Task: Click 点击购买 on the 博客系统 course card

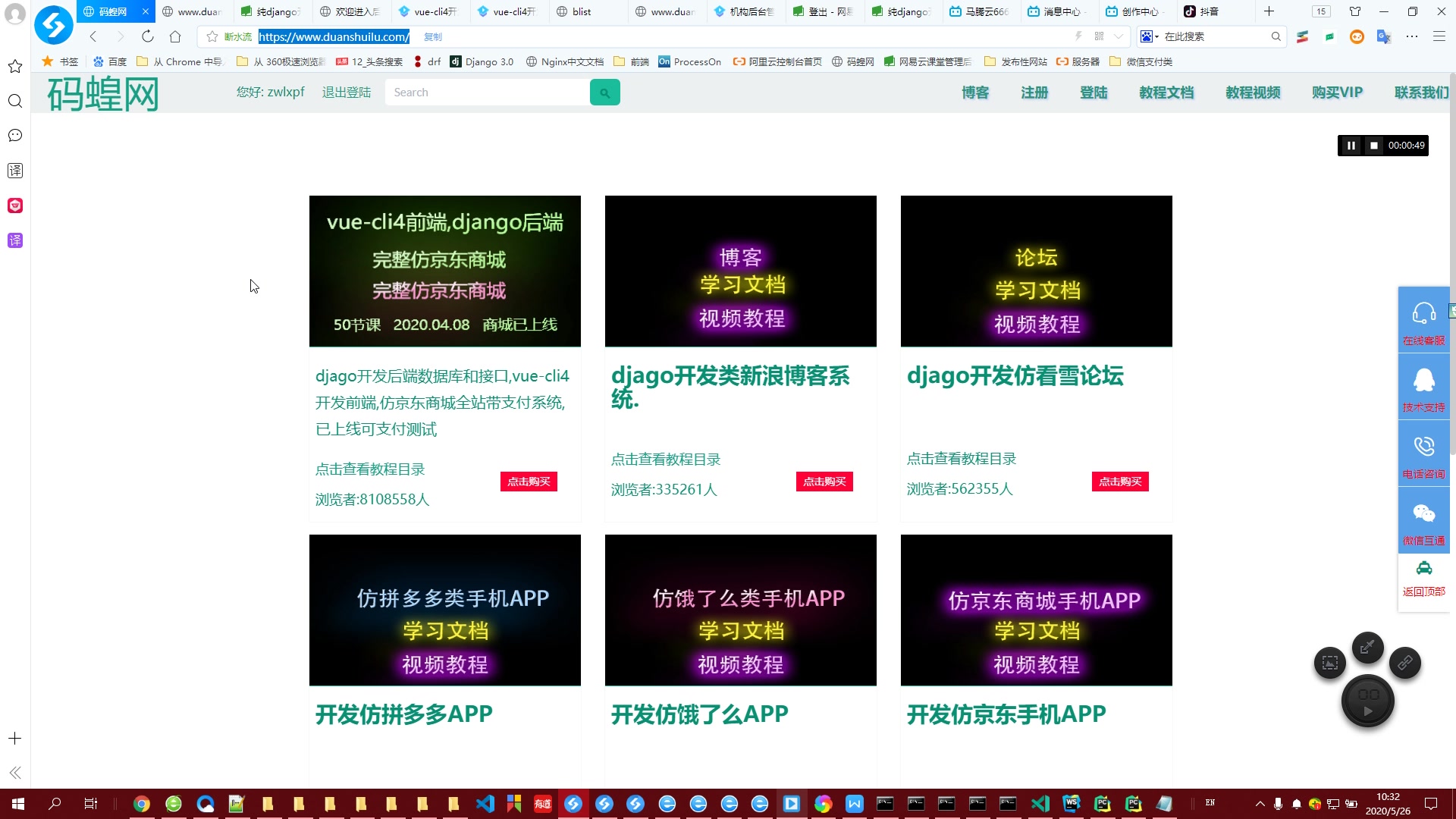Action: pyautogui.click(x=824, y=482)
